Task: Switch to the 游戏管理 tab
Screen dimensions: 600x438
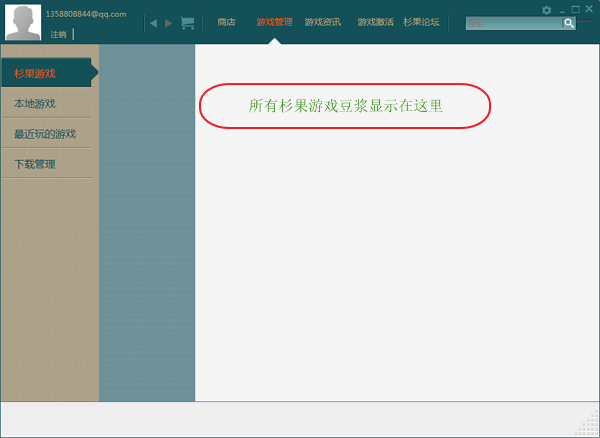Action: coord(274,22)
